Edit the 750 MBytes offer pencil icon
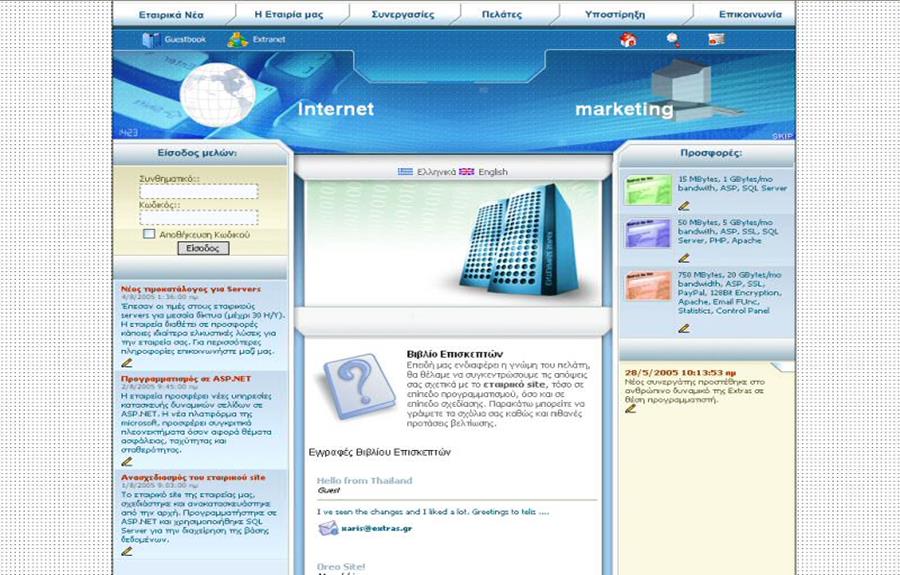Screen dimensions: 900x575 [x=684, y=329]
